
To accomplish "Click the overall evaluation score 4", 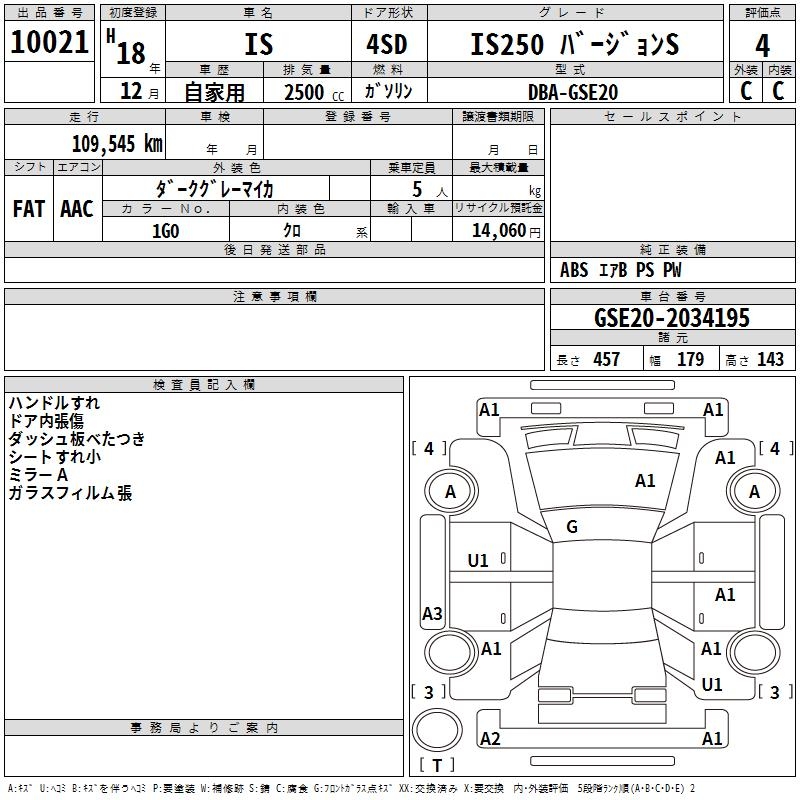I will pos(762,45).
